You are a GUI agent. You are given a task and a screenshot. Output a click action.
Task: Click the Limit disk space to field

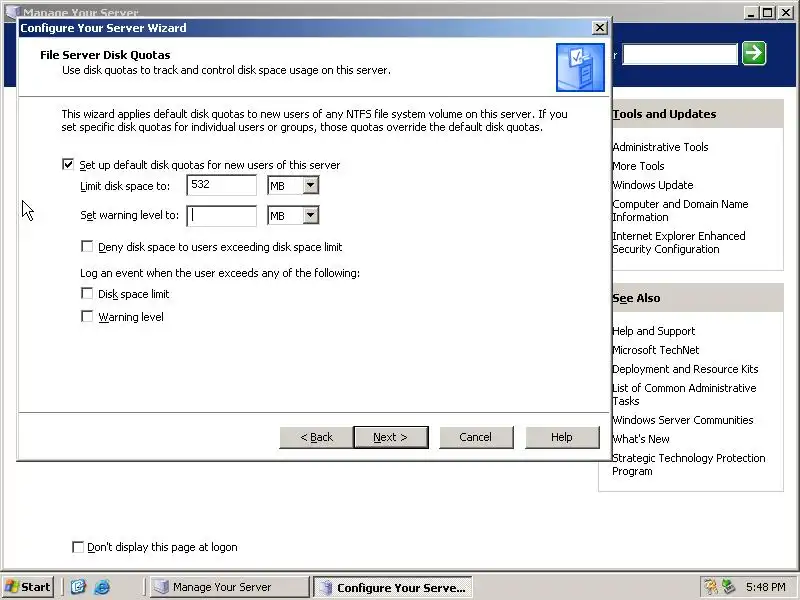point(221,185)
